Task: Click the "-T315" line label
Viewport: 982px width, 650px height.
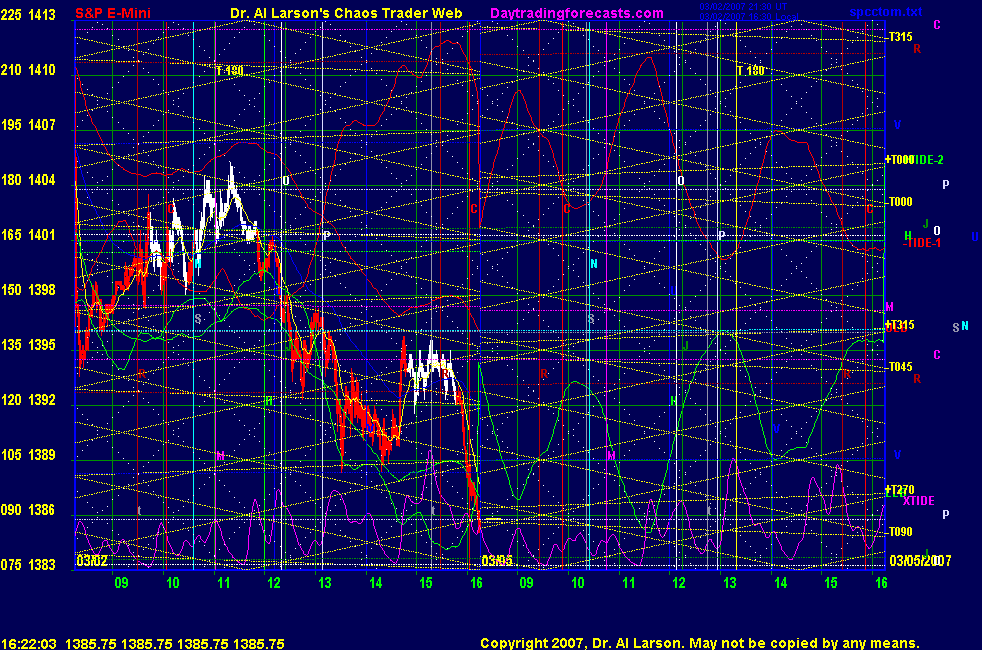Action: click(x=900, y=37)
